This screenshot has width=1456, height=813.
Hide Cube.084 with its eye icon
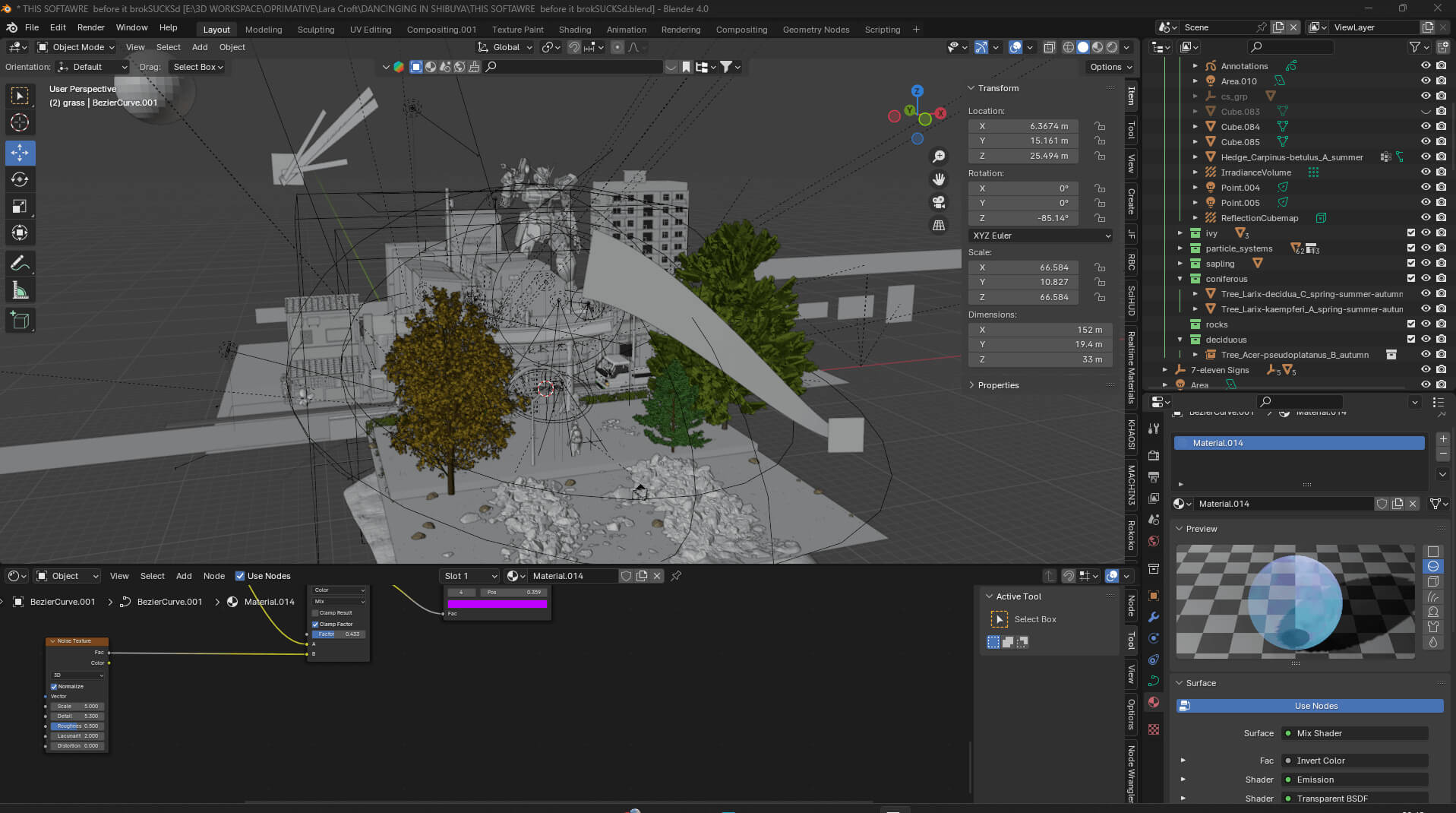click(x=1426, y=127)
